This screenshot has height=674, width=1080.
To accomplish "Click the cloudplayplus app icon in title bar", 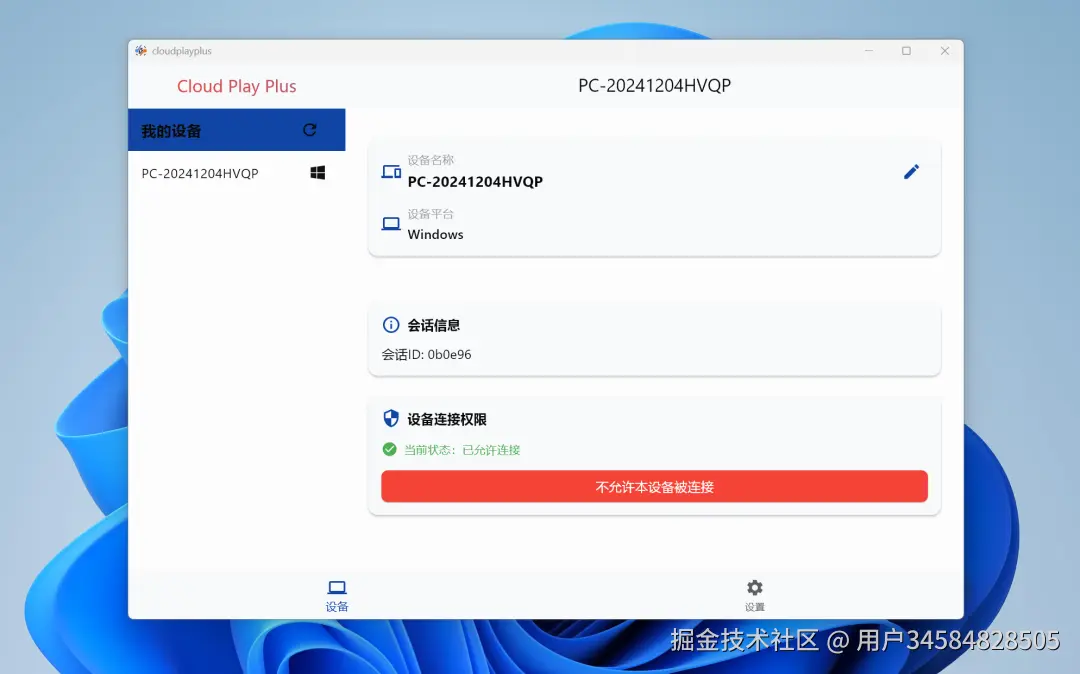I will [x=141, y=51].
